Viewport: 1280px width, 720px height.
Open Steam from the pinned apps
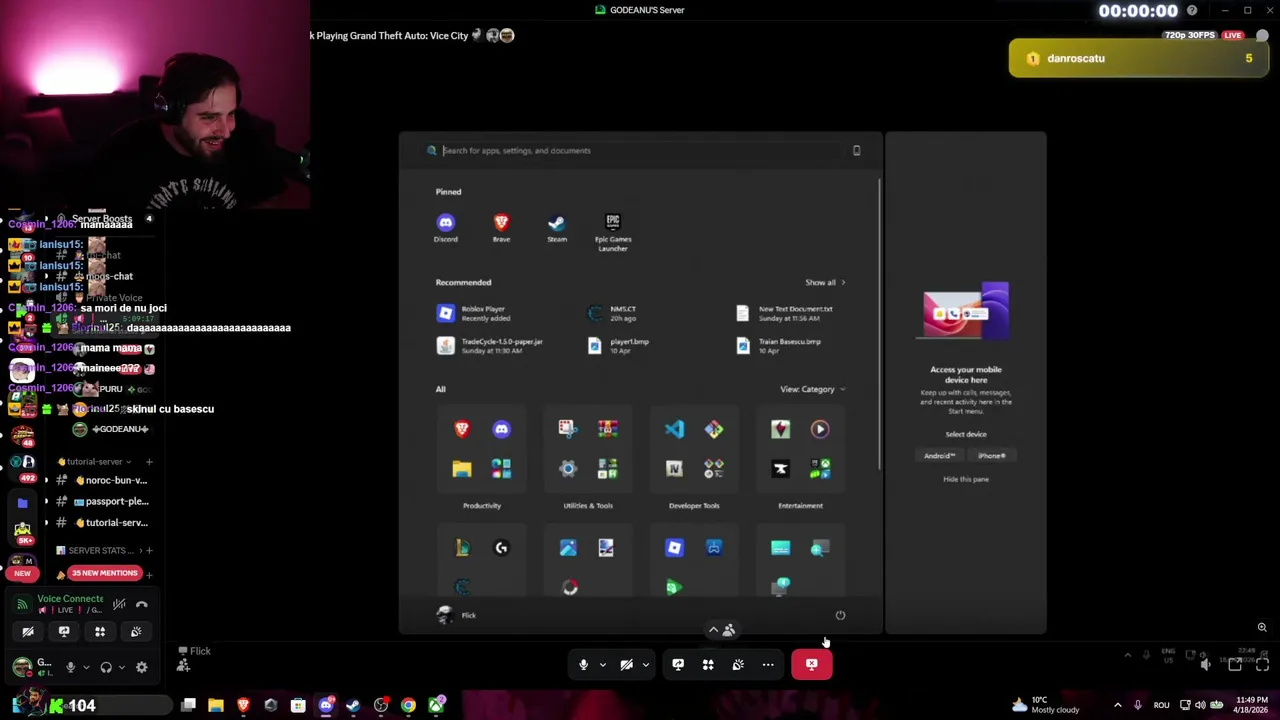pyautogui.click(x=557, y=228)
